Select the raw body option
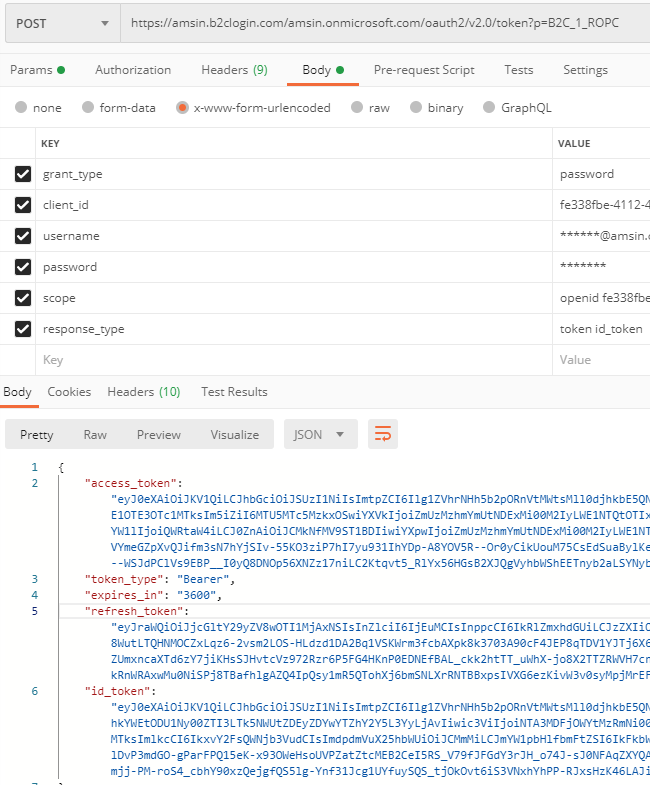This screenshot has width=650, height=785. (357, 107)
